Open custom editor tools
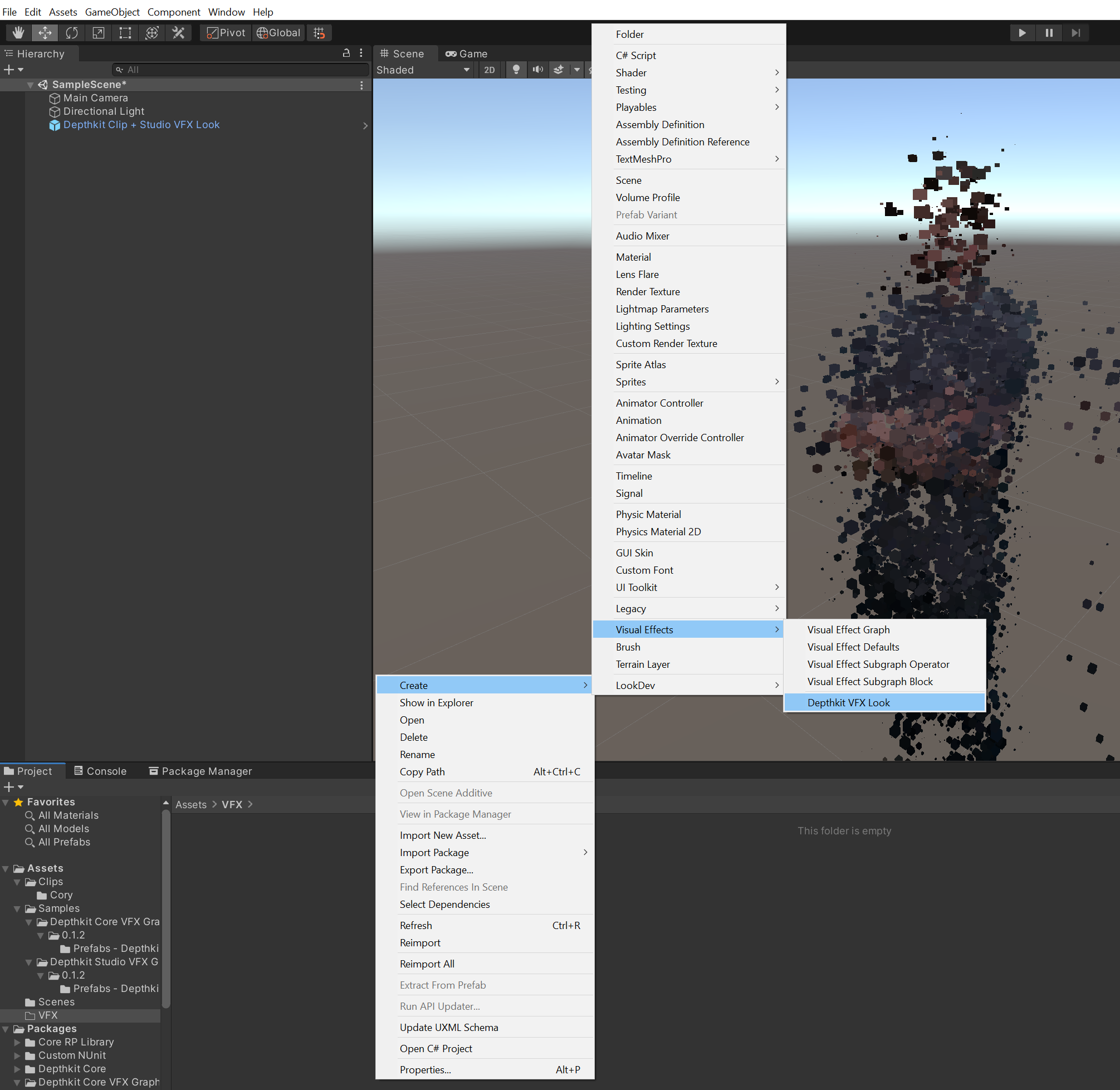 coord(179,33)
